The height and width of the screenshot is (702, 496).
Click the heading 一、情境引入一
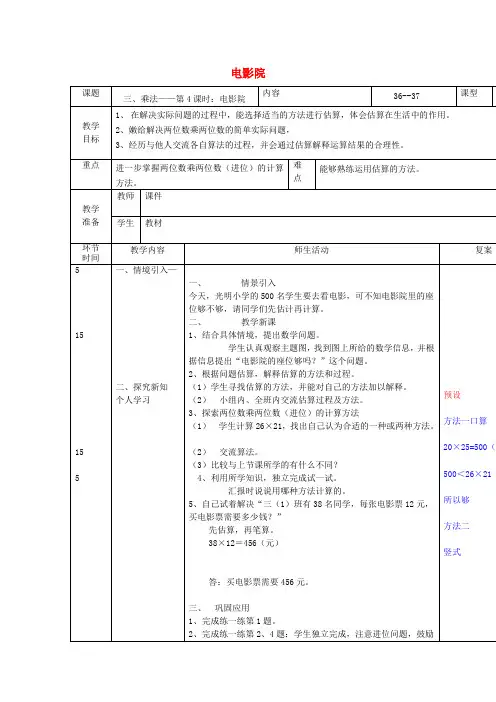point(146,270)
